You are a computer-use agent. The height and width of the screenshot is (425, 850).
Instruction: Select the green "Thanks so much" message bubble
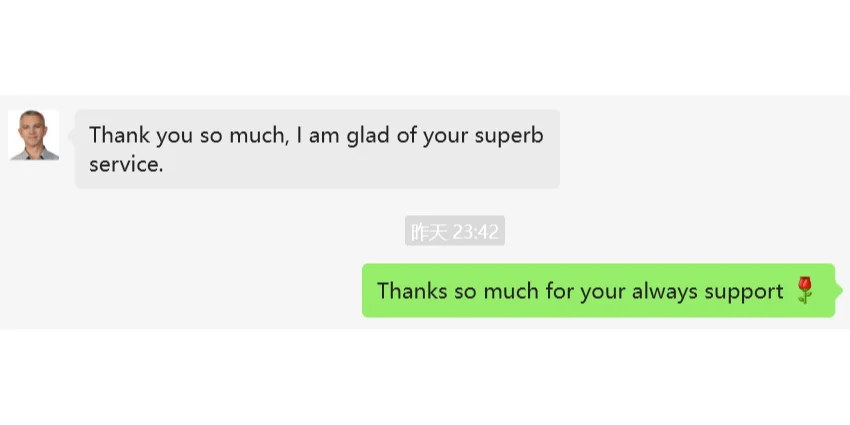pos(597,291)
